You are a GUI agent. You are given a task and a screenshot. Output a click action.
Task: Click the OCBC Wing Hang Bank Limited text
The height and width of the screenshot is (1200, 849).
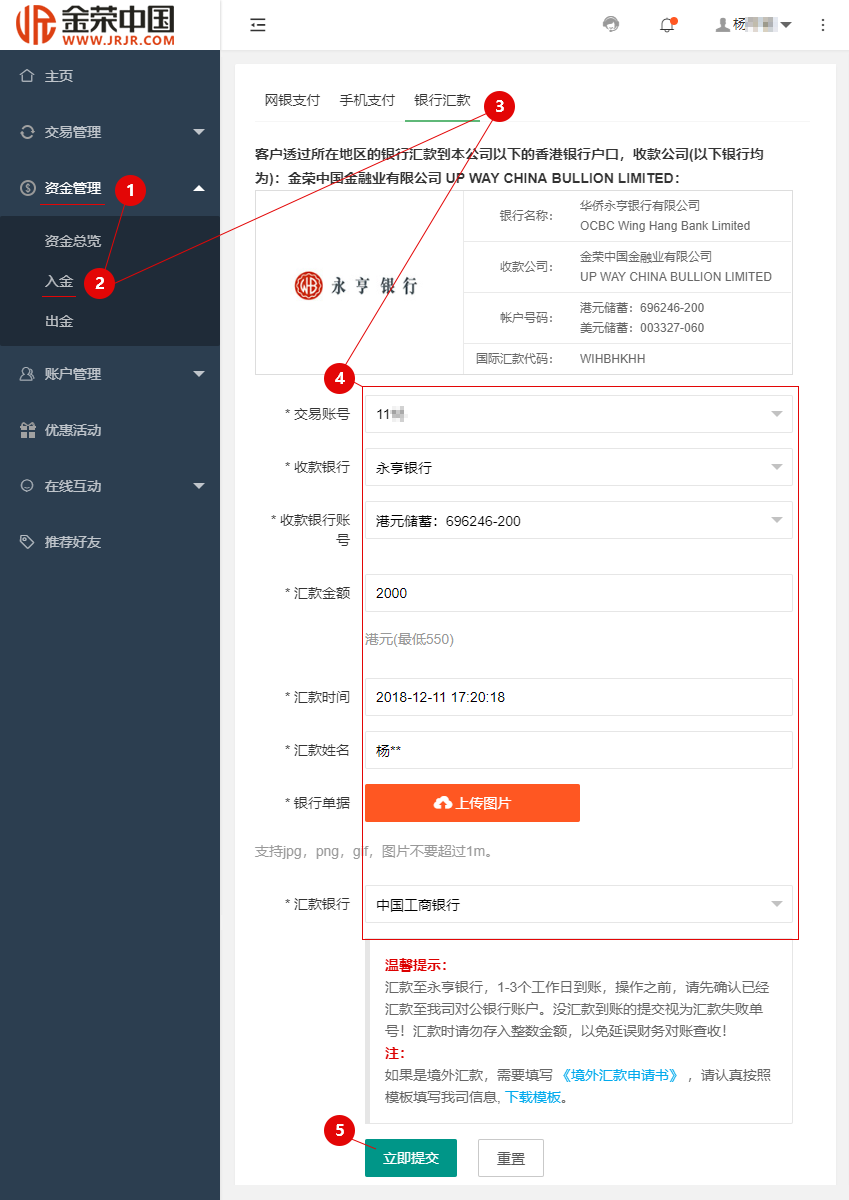[x=665, y=226]
